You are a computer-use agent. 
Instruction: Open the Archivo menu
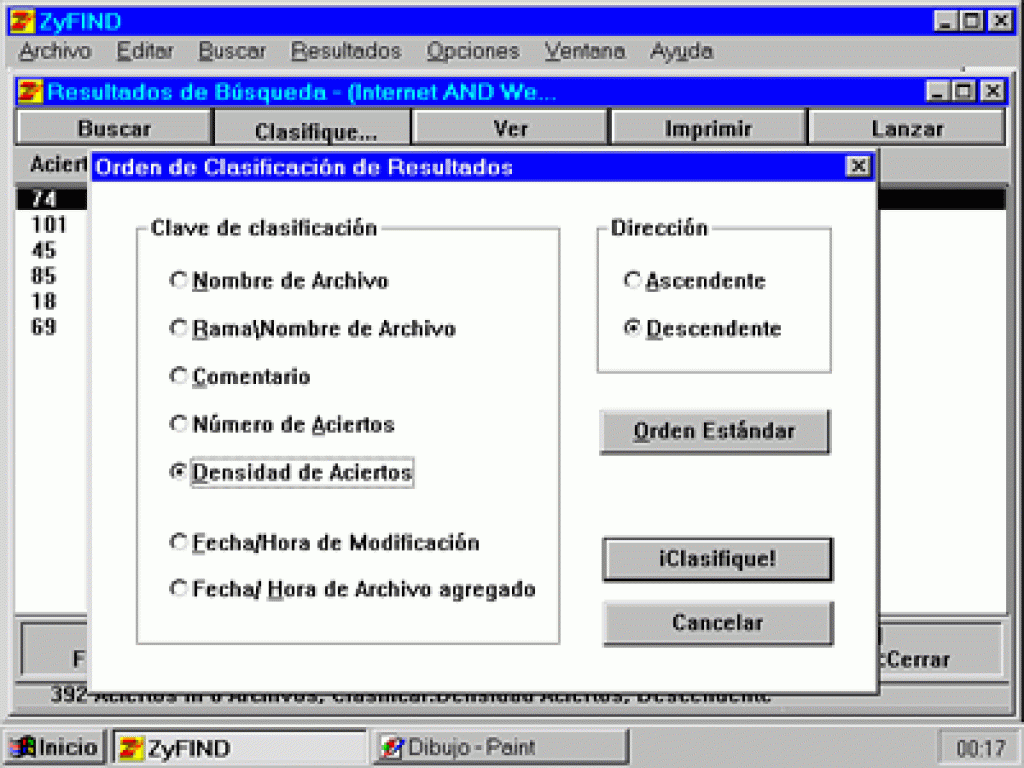click(54, 51)
